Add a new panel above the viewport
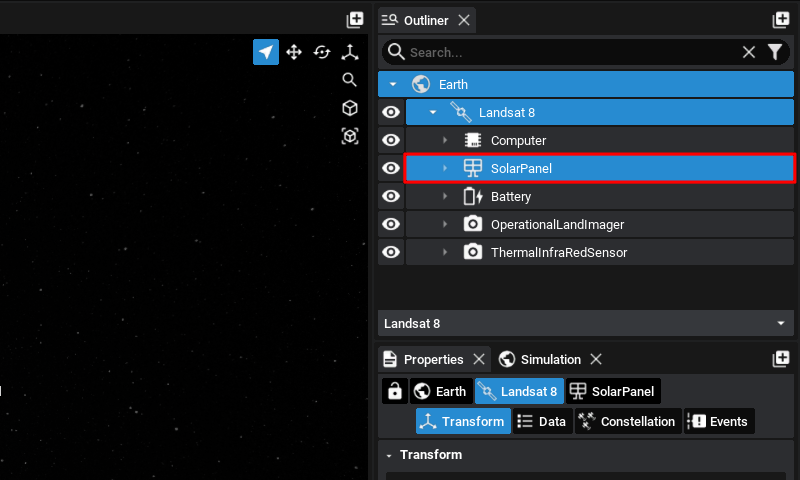This screenshot has height=480, width=800. click(x=355, y=20)
